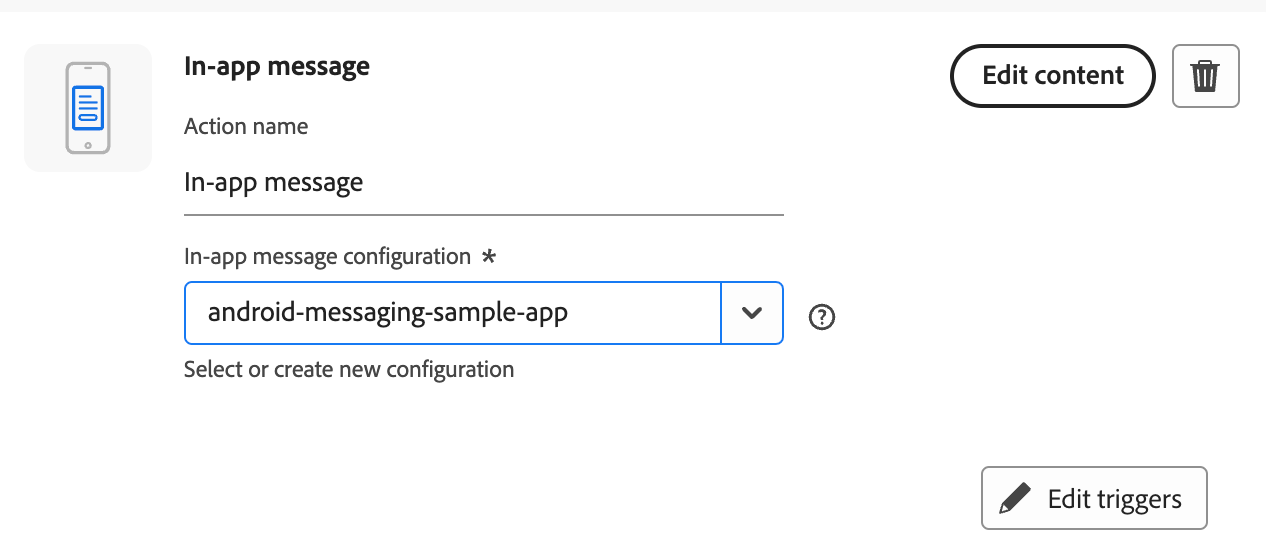The image size is (1266, 540).
Task: Click the trash can delete icon
Action: [x=1205, y=75]
